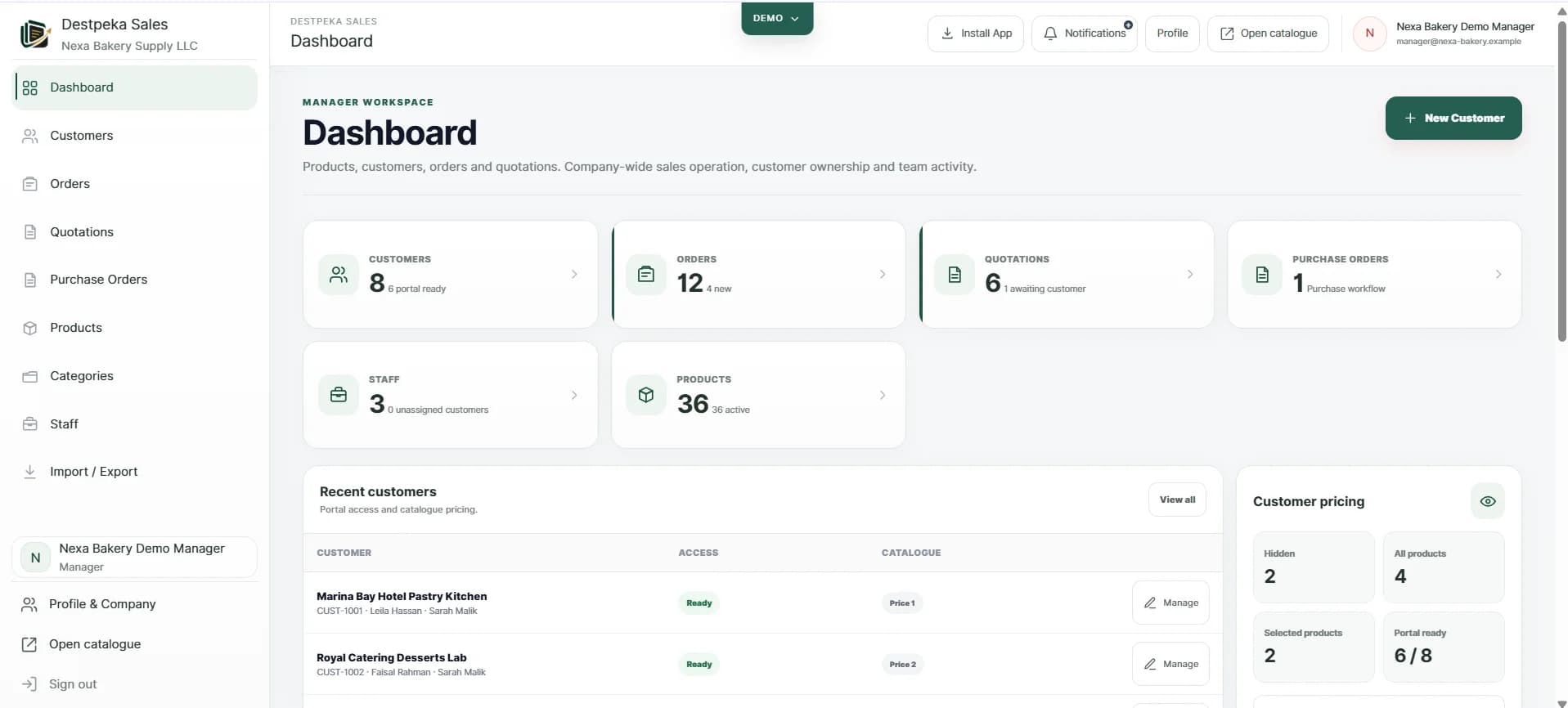The width and height of the screenshot is (1568, 708).
Task: Click the Portal ready 6 / 8 tile
Action: point(1444,647)
